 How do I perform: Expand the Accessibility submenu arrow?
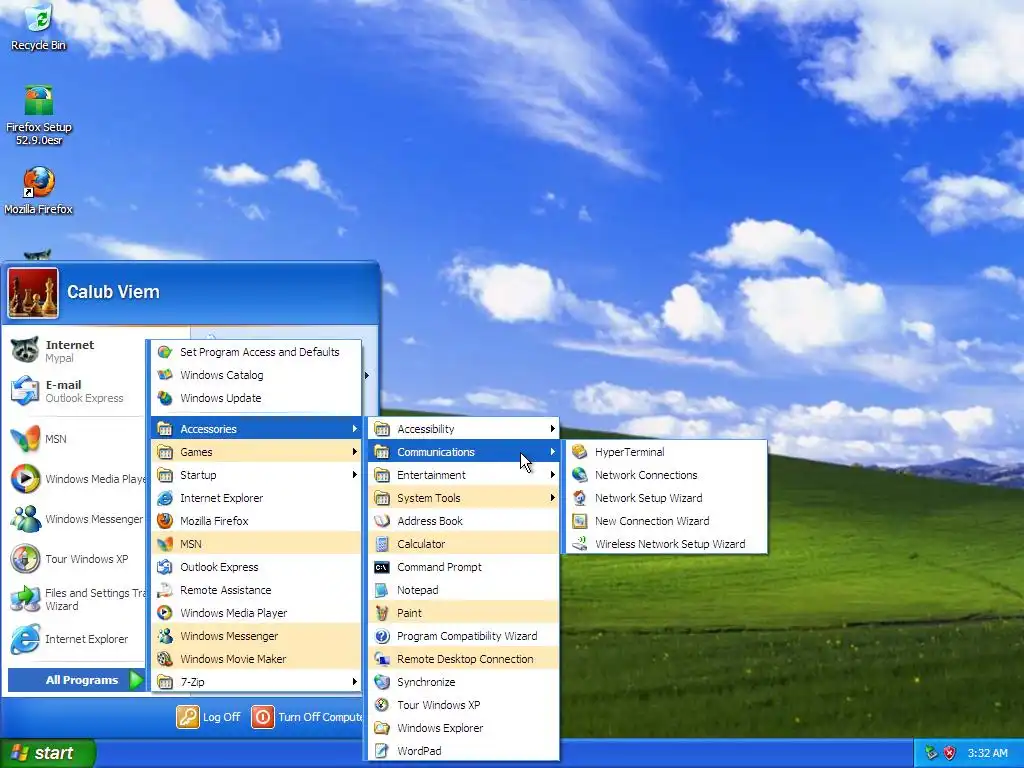[552, 429]
